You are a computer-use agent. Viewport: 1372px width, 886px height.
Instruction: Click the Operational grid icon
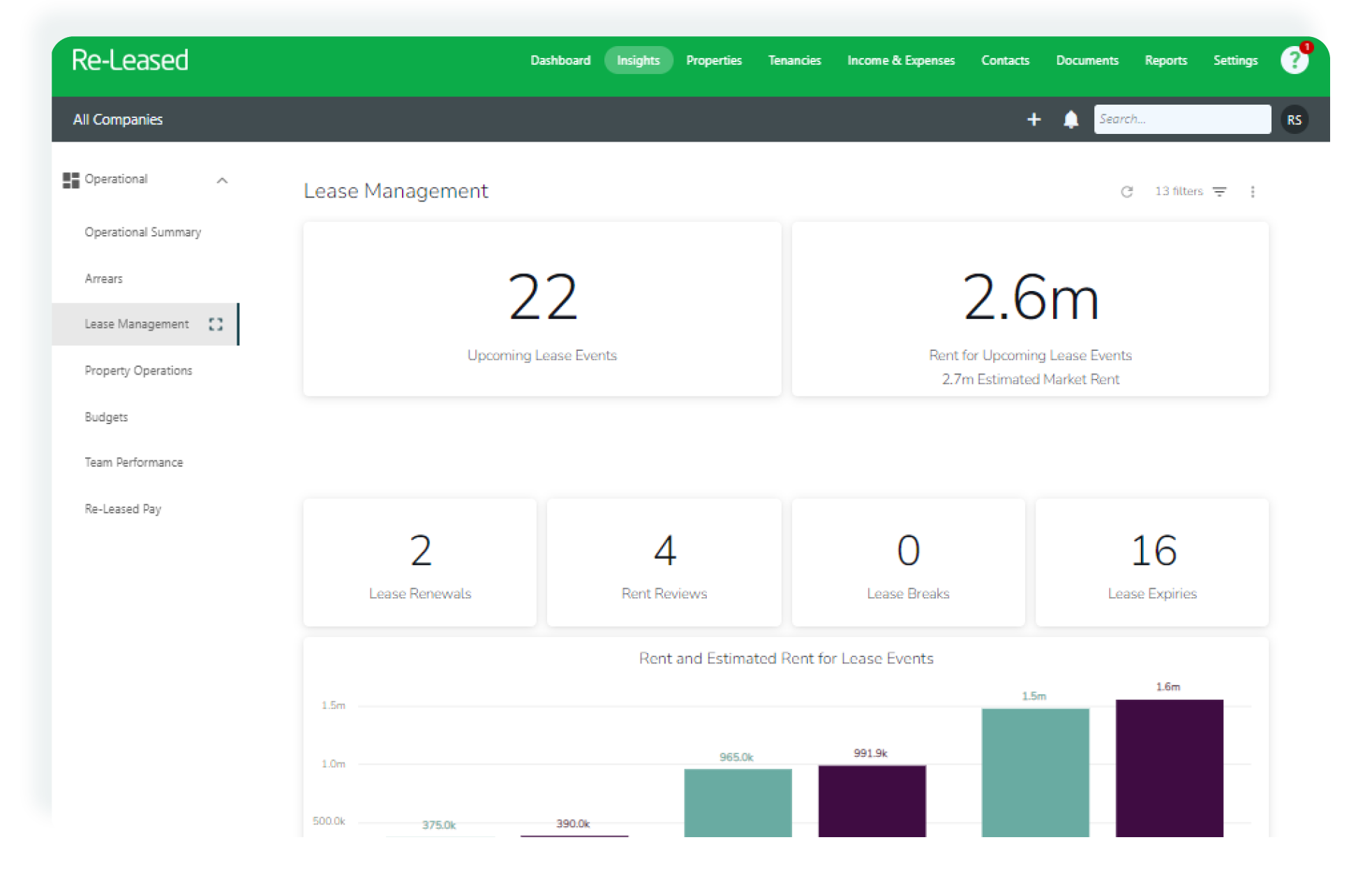[70, 180]
